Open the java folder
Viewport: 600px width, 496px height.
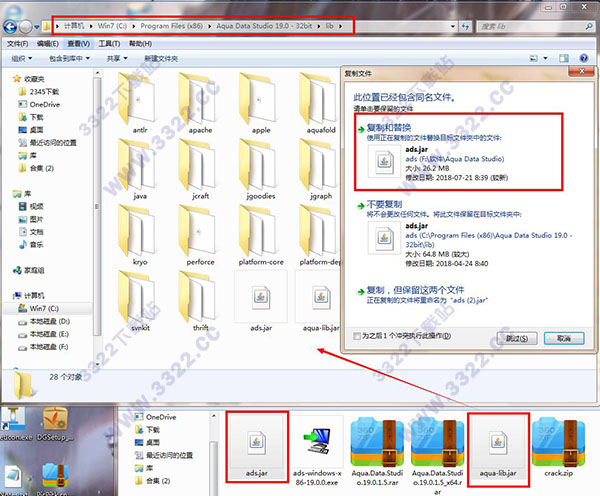click(140, 169)
